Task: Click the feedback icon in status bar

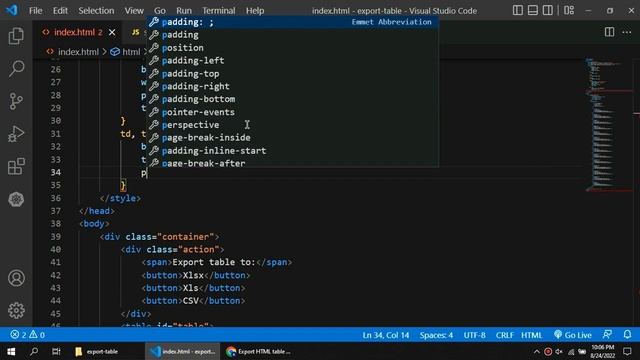Action: point(607,335)
